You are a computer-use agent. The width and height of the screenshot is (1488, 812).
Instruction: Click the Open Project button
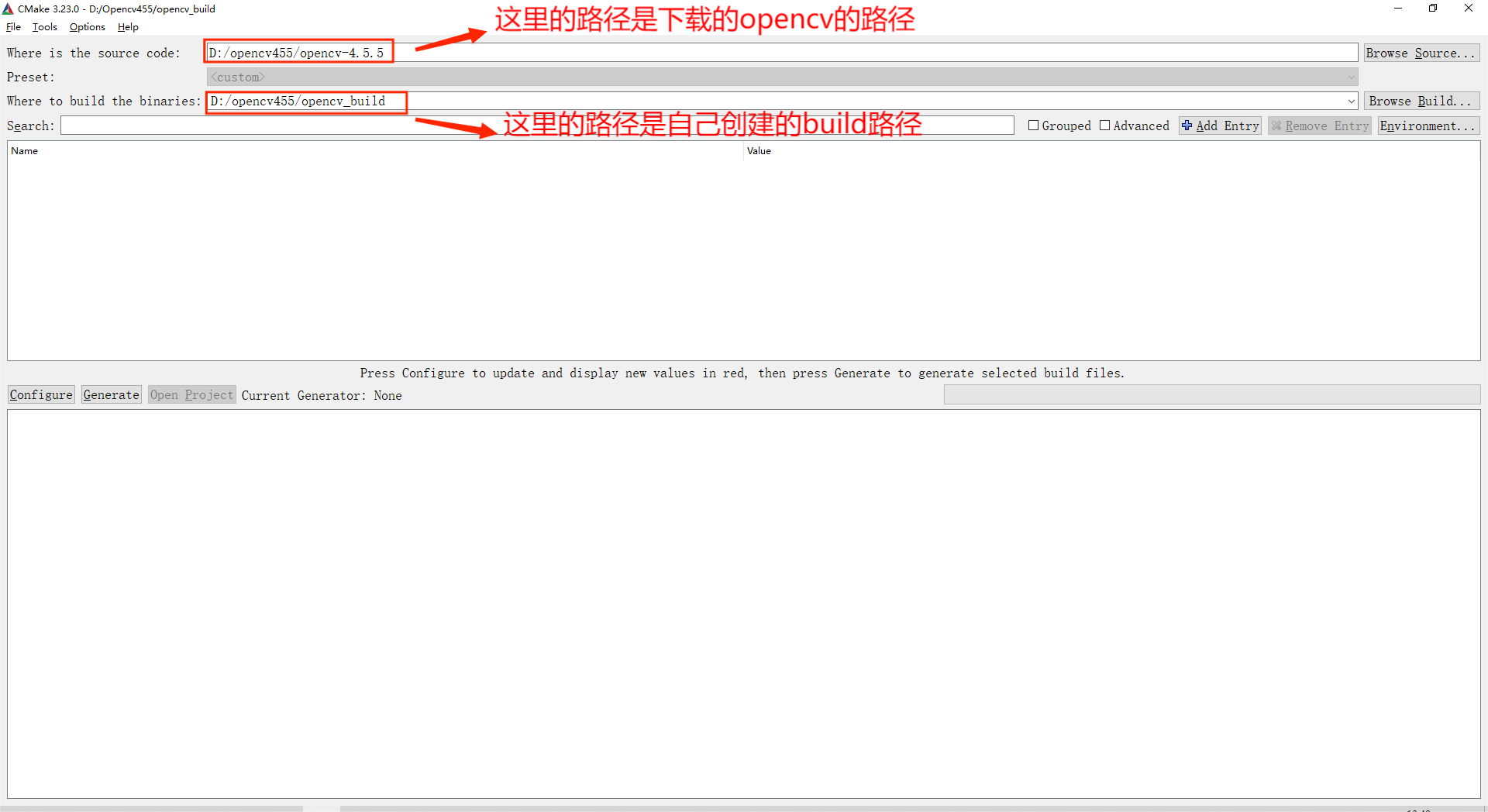pos(191,395)
